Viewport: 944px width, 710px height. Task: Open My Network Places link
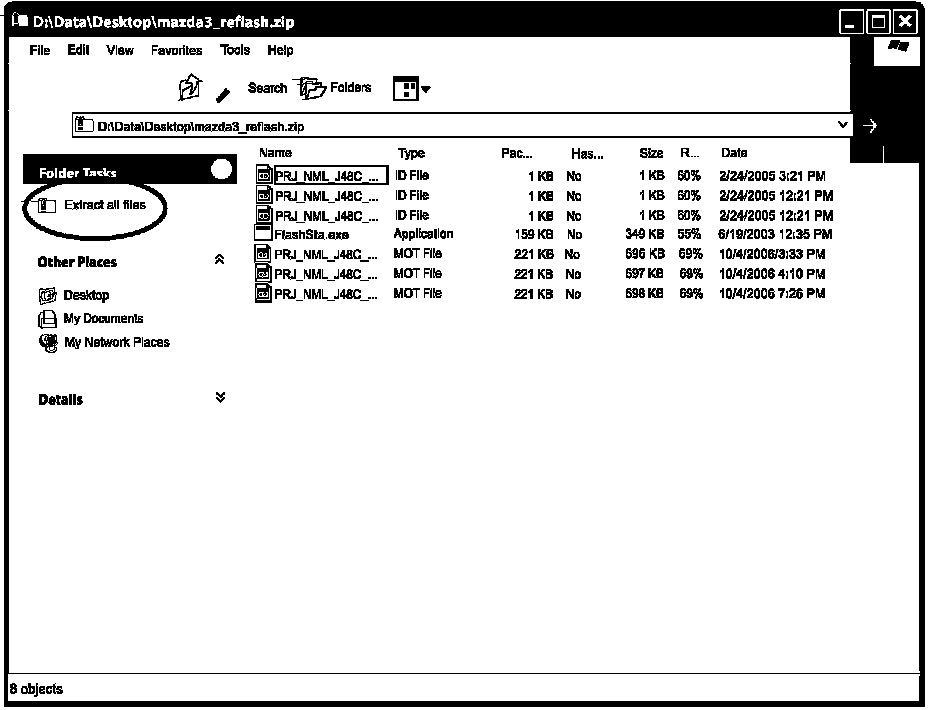pyautogui.click(x=116, y=342)
